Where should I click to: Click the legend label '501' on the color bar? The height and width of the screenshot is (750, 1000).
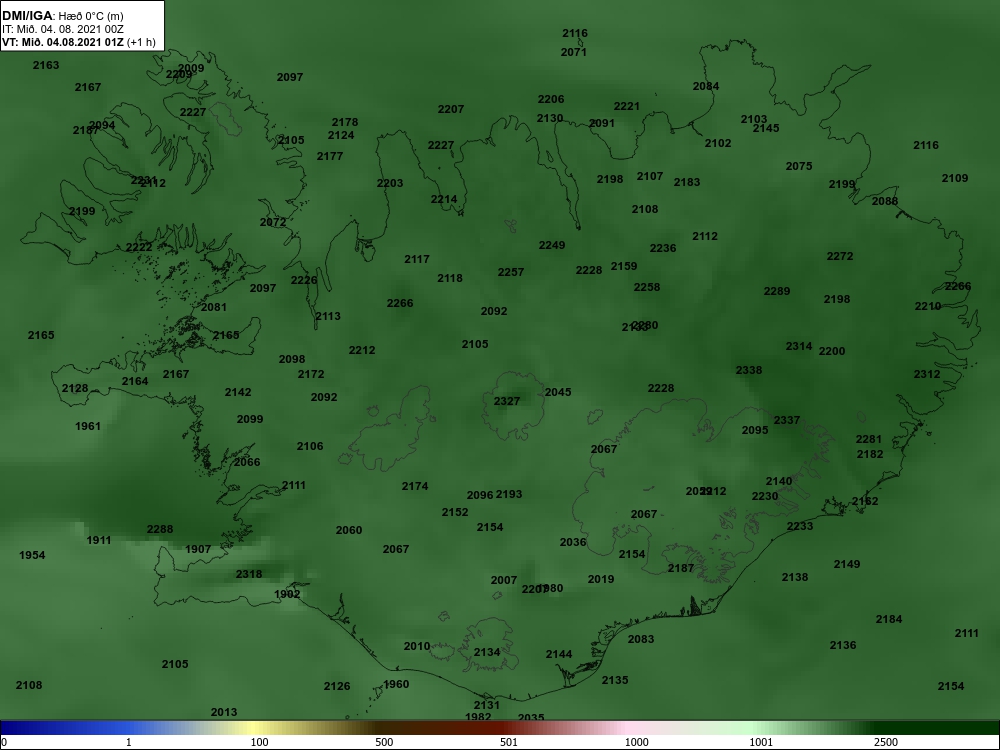pyautogui.click(x=508, y=742)
